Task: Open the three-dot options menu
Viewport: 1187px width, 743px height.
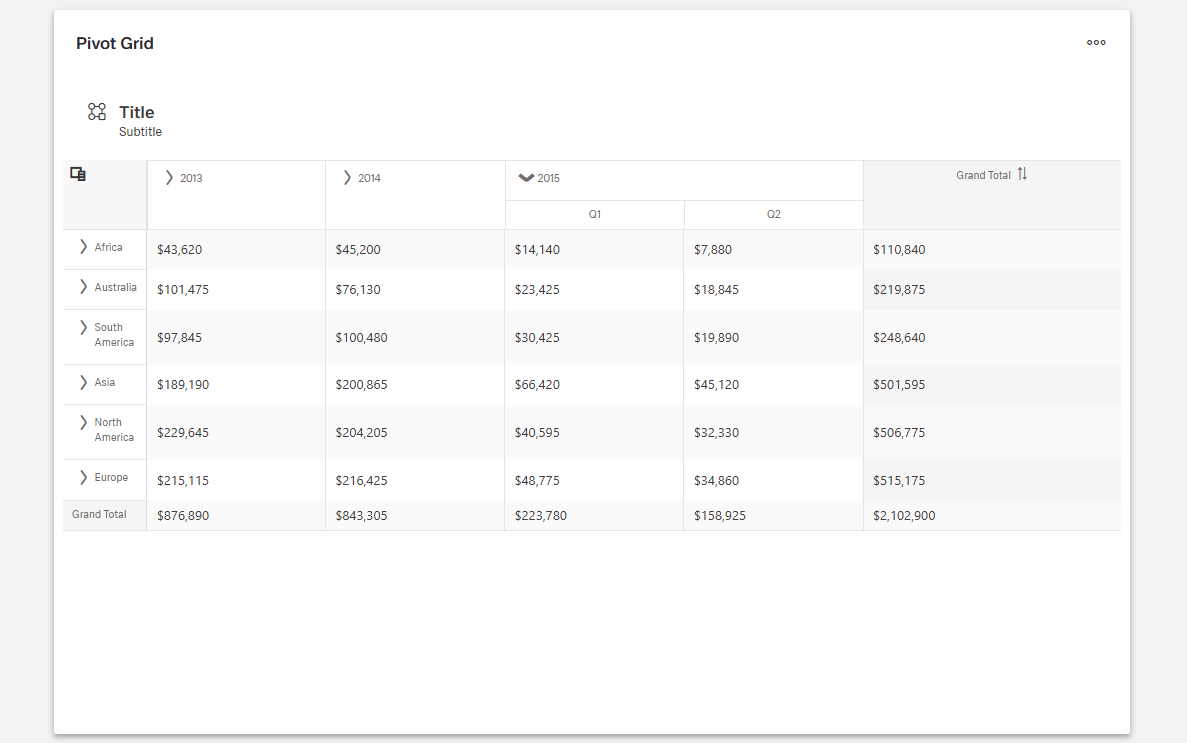Action: tap(1096, 43)
